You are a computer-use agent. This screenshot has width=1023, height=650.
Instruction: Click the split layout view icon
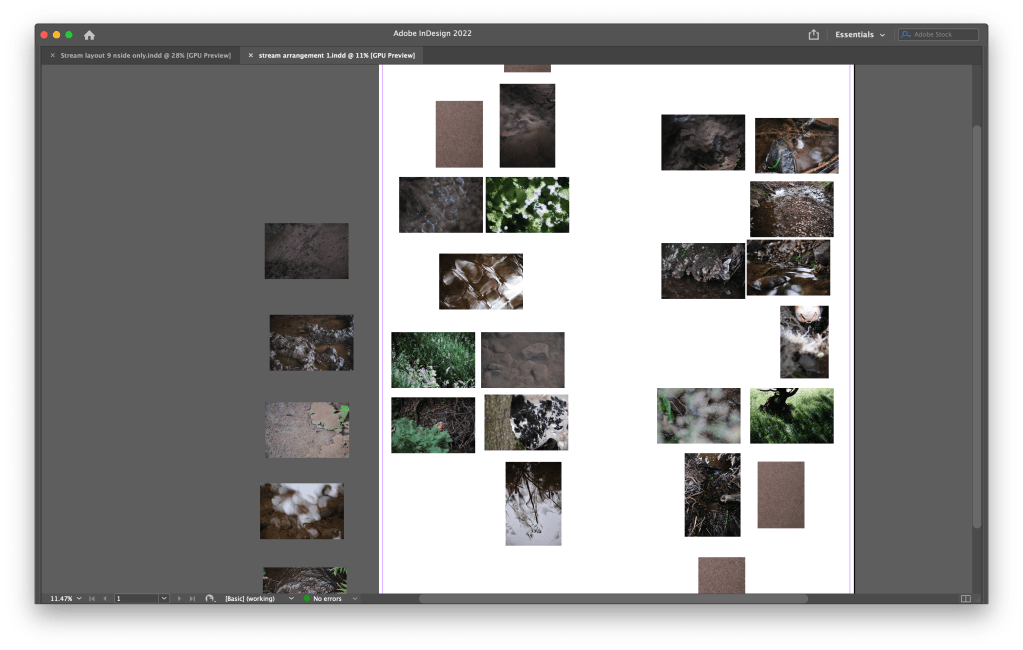pos(965,599)
